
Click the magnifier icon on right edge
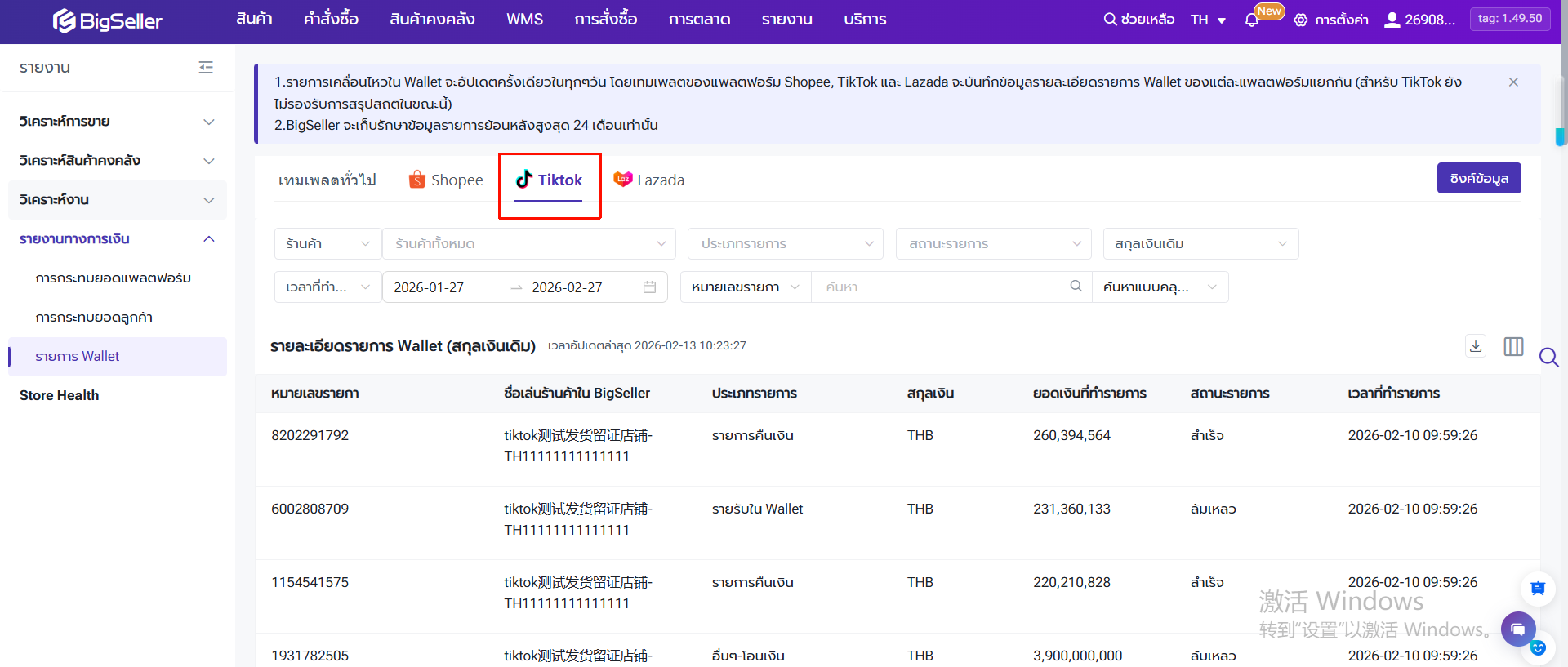(x=1548, y=357)
